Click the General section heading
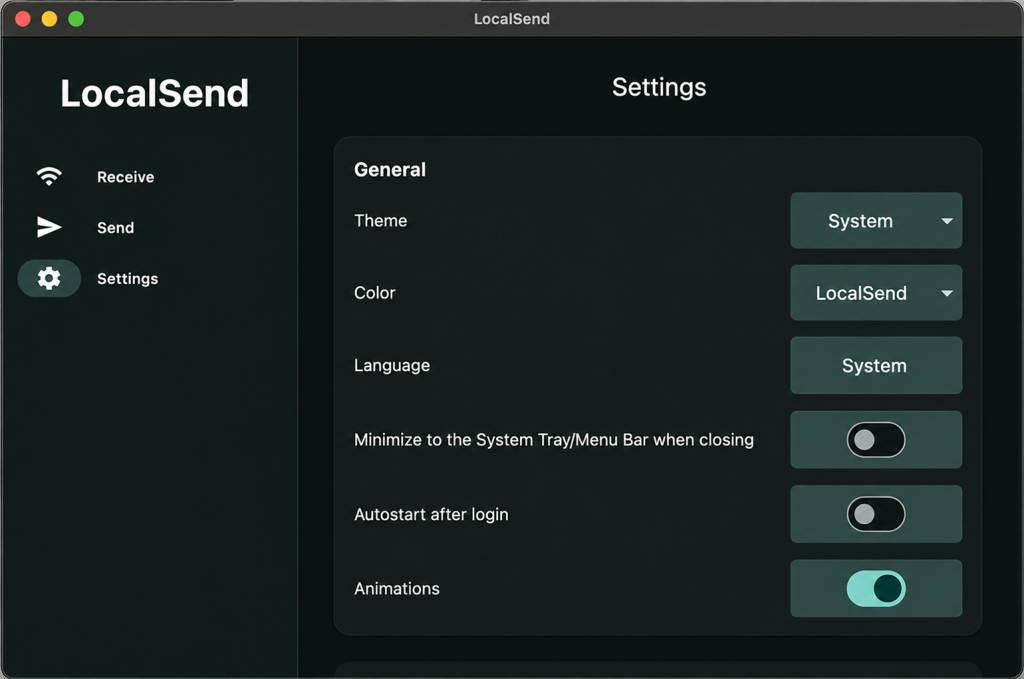The width and height of the screenshot is (1024, 679). [x=390, y=170]
